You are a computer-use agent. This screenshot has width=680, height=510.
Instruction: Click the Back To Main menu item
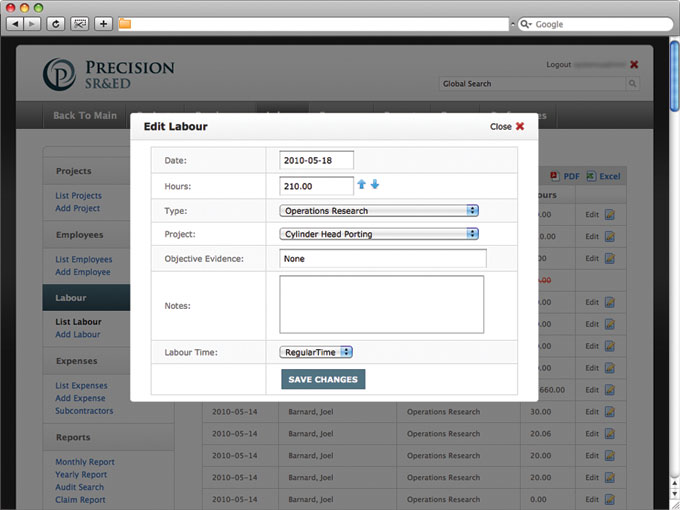85,115
